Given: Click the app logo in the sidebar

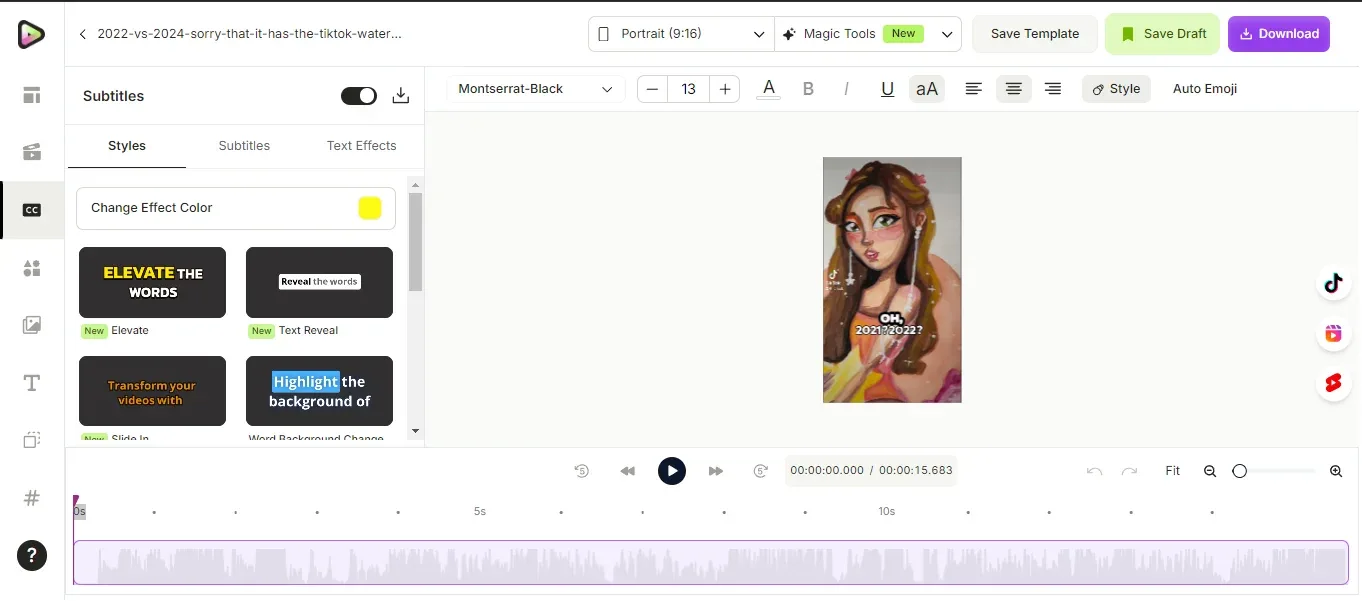Looking at the screenshot, I should [x=31, y=34].
